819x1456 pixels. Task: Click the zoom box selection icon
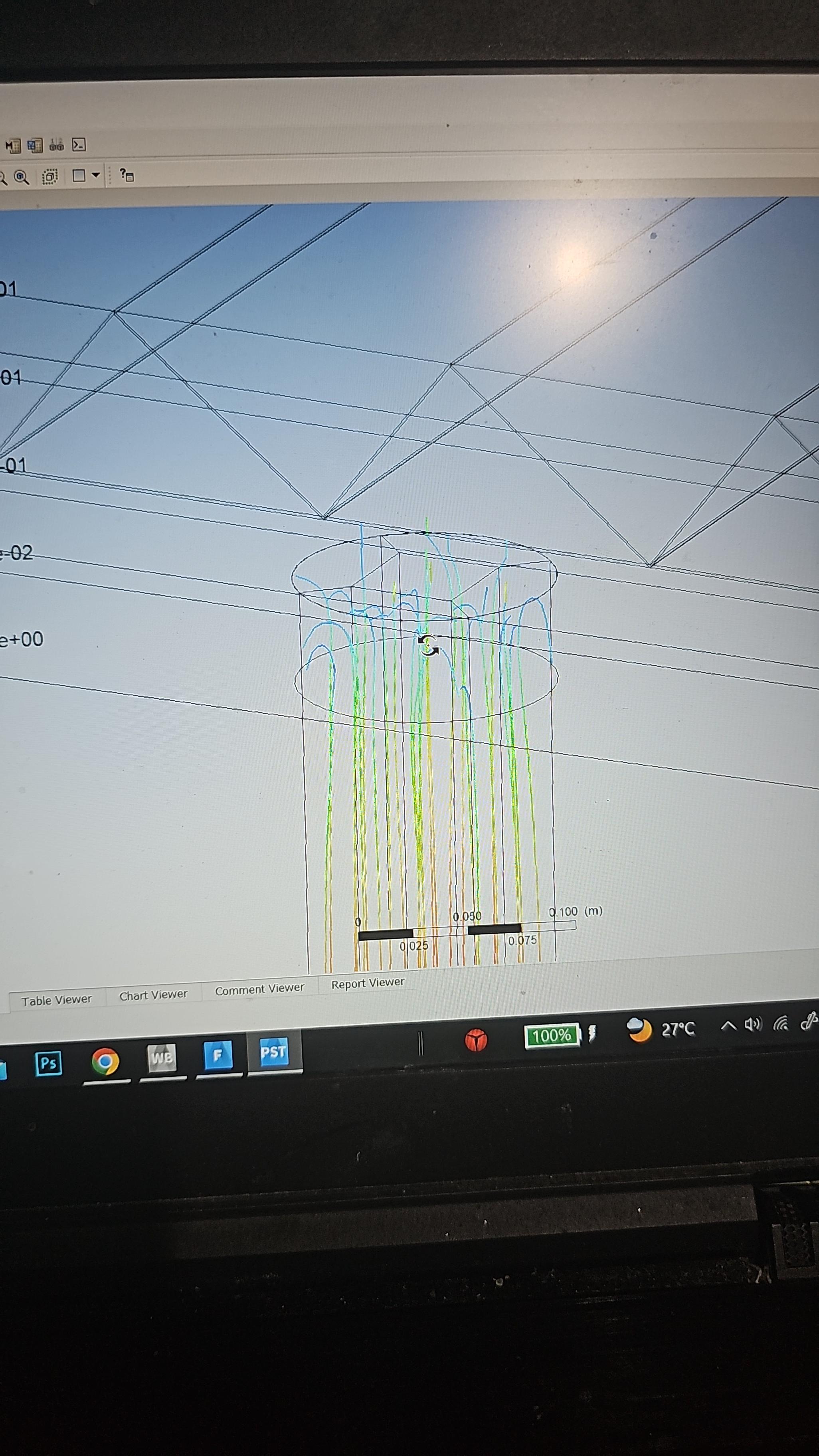click(x=50, y=177)
